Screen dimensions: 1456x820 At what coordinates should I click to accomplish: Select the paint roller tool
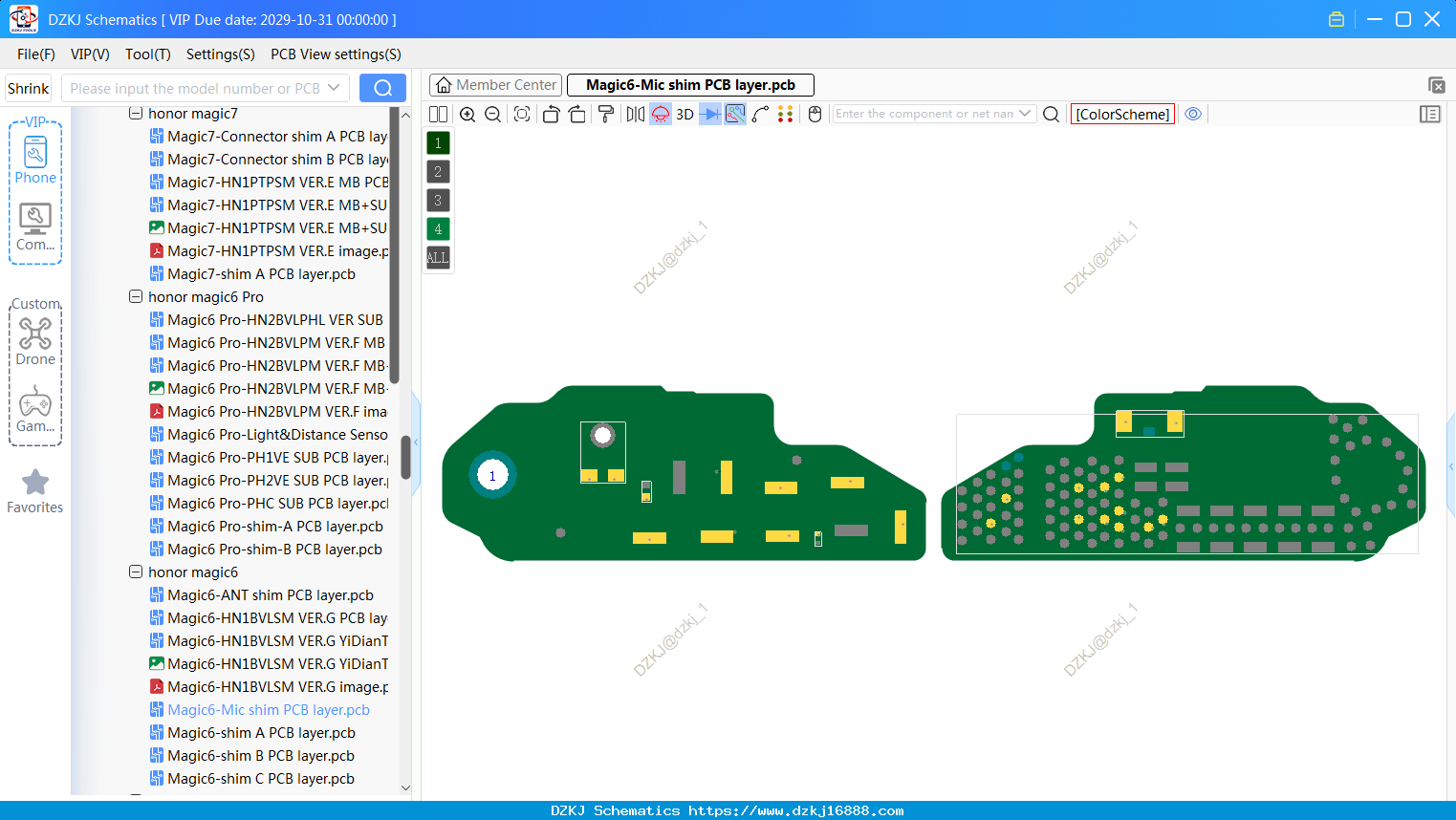pos(606,115)
